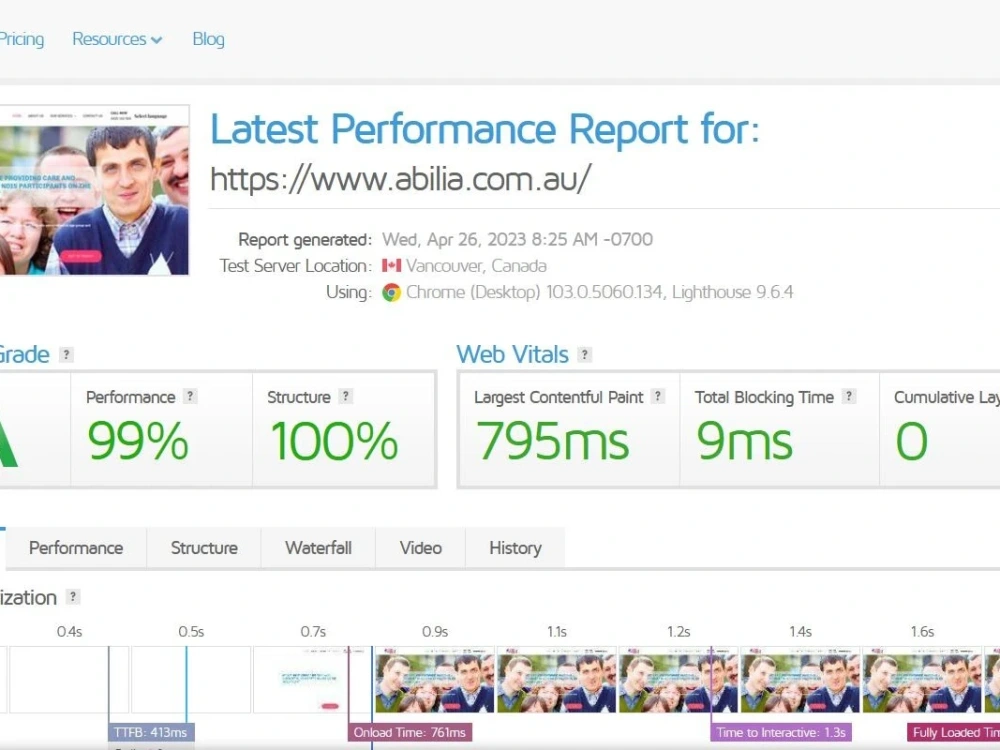The image size is (1000, 750).
Task: Click the Canada flag icon
Action: click(392, 265)
